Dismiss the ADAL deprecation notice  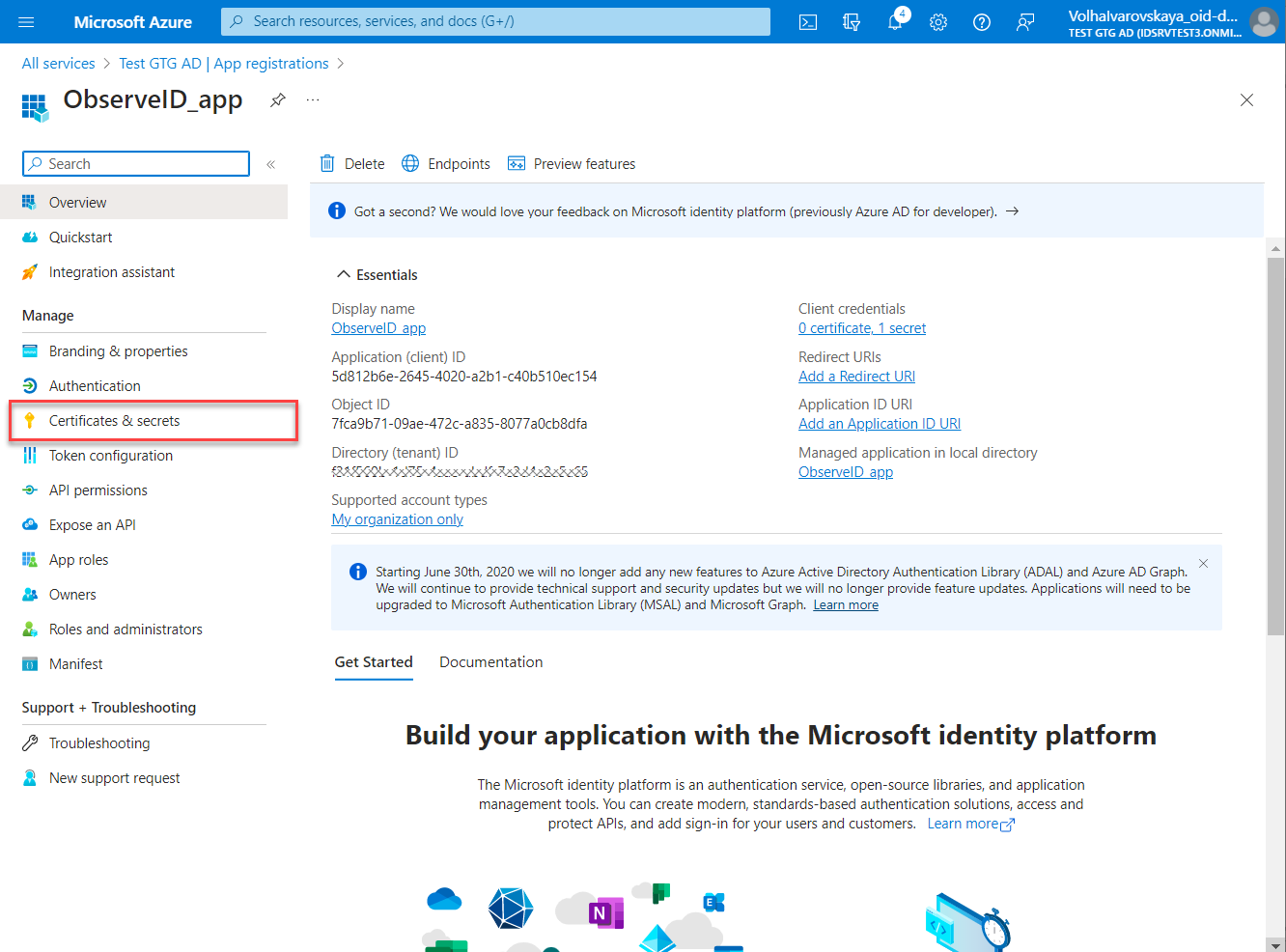point(1203,563)
